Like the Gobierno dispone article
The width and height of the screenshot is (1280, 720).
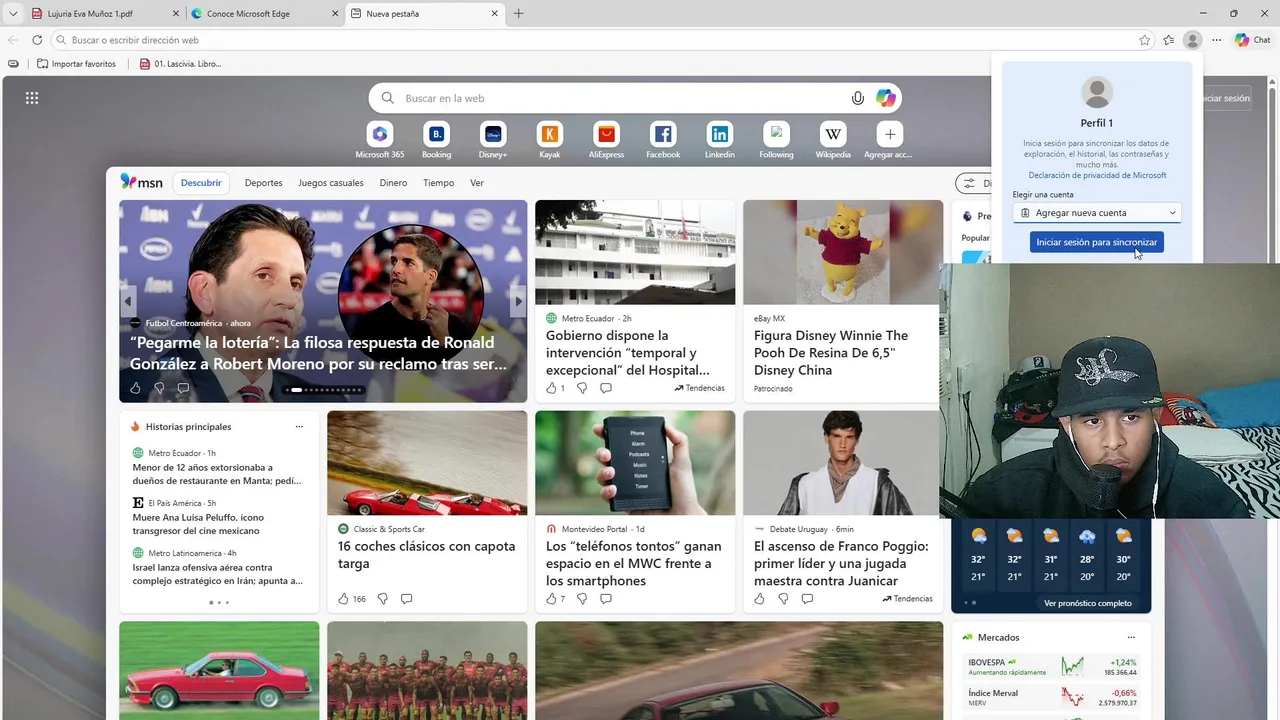point(551,388)
